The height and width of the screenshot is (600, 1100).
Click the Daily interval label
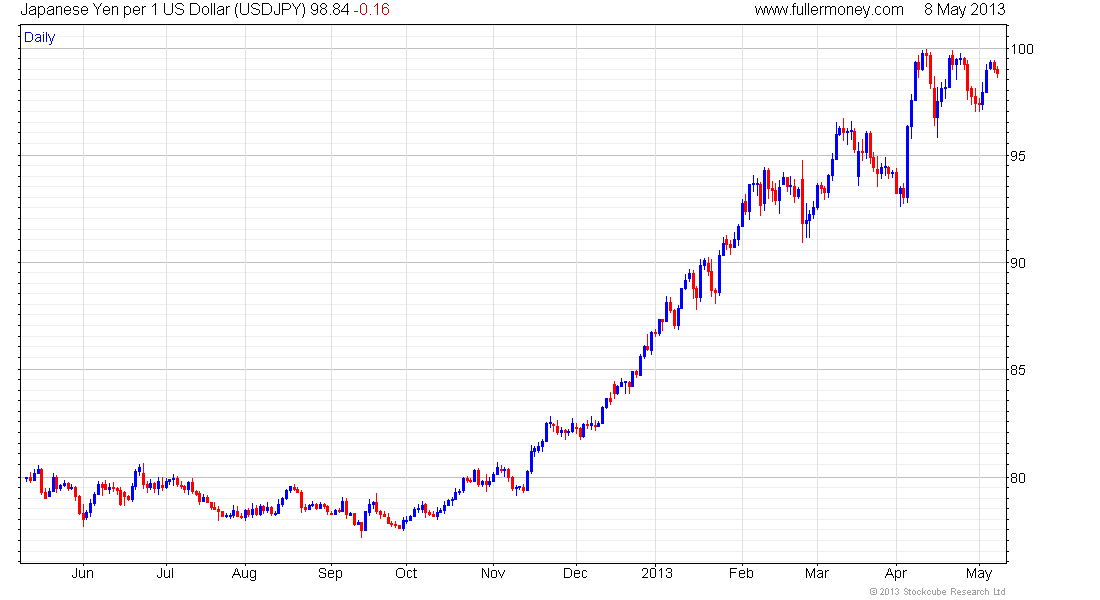39,37
